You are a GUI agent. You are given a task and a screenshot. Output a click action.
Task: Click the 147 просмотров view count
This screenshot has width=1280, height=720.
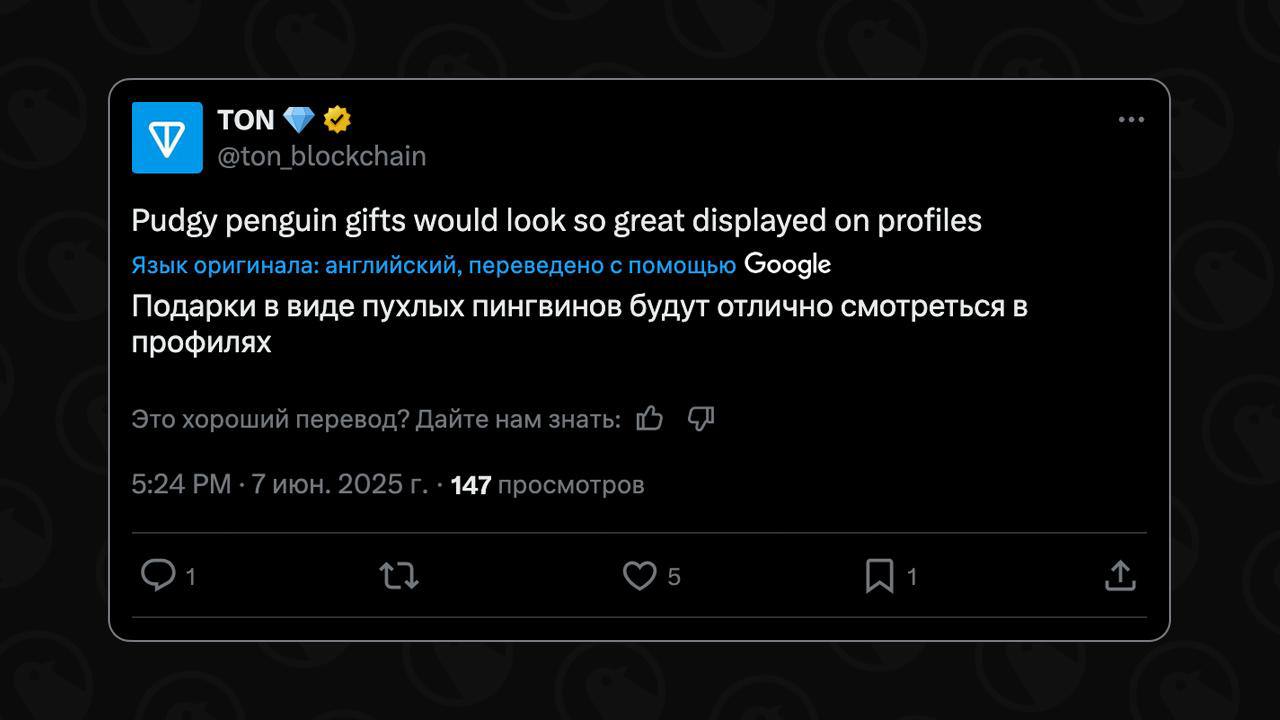[x=547, y=485]
